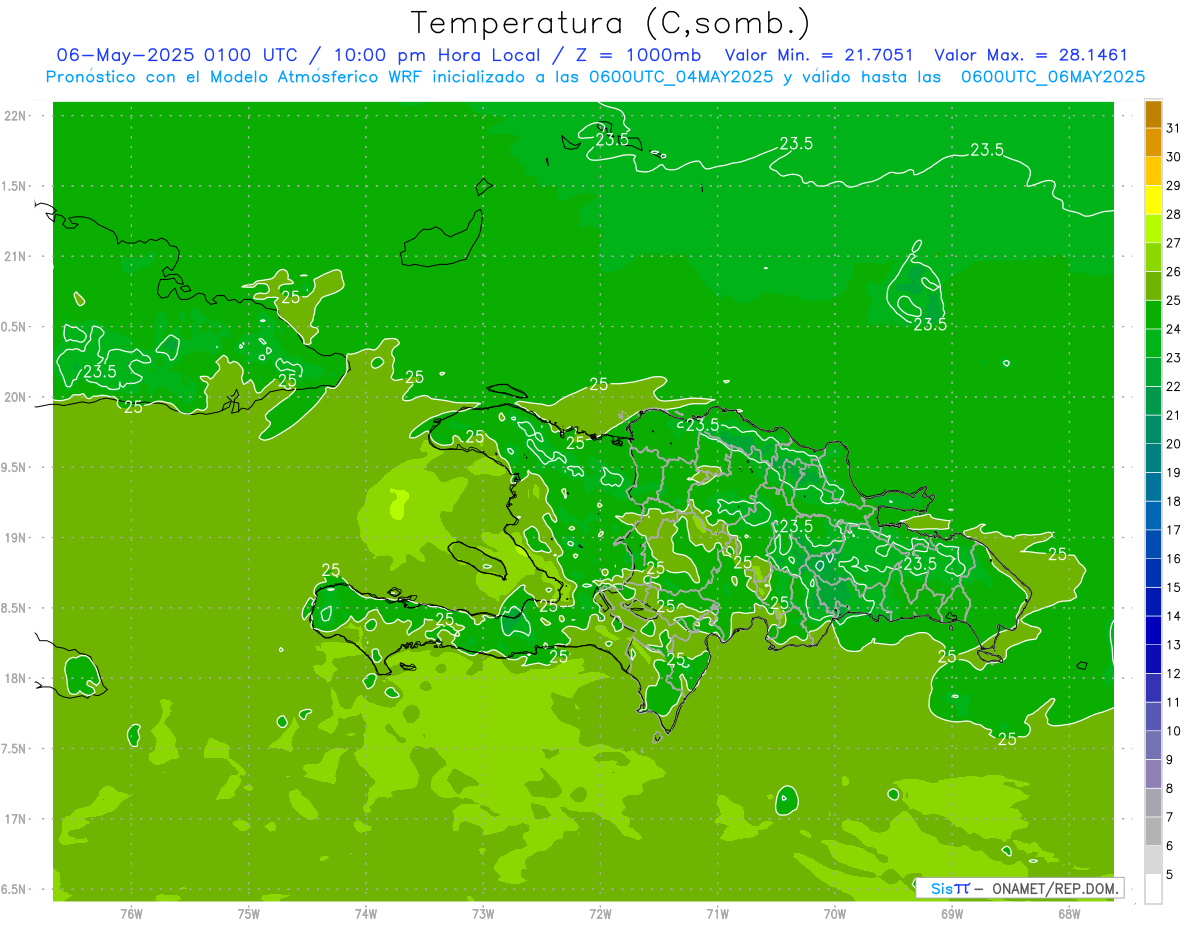Click the 70W longitude axis label
This screenshot has height=927, width=1200.
click(x=834, y=913)
